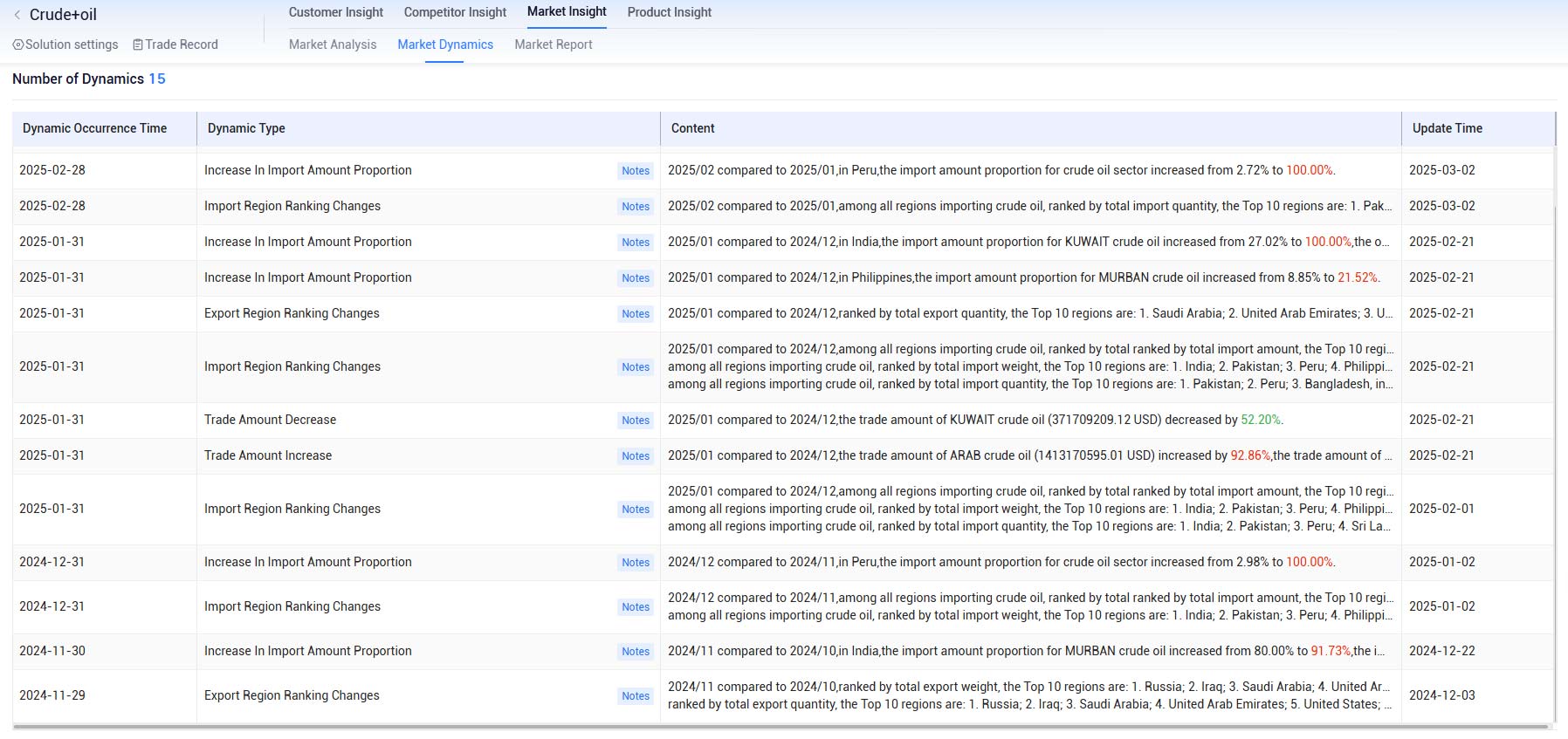Screen dimensions: 1568x739
Task: Click India KUWAIT crude oil 100.00% content cell
Action: pos(1030,242)
